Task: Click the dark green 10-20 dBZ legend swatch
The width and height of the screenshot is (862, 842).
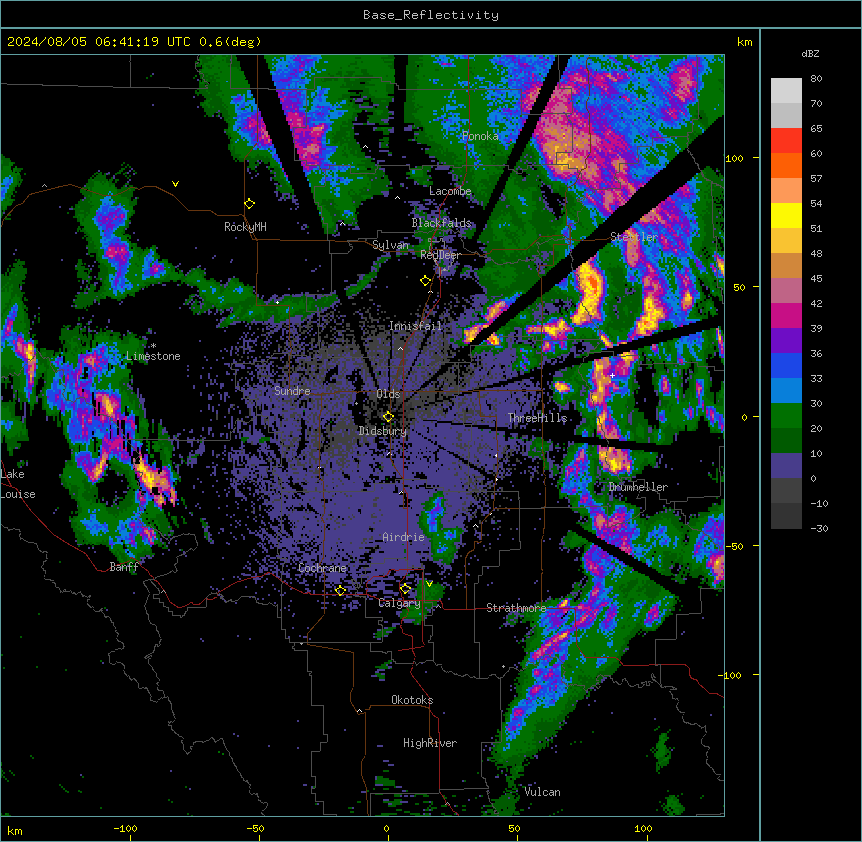Action: coord(786,441)
